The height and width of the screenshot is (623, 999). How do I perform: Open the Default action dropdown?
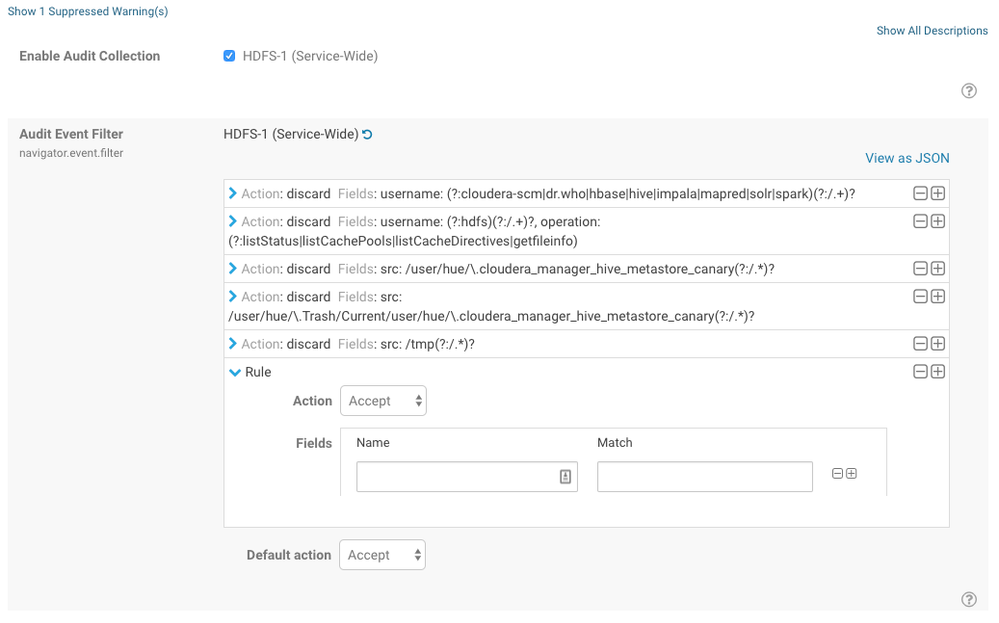pos(382,555)
